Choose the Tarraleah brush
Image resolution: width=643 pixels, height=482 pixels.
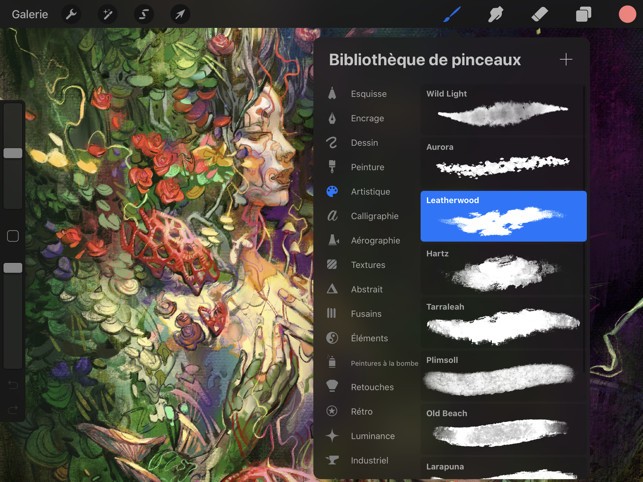point(503,322)
